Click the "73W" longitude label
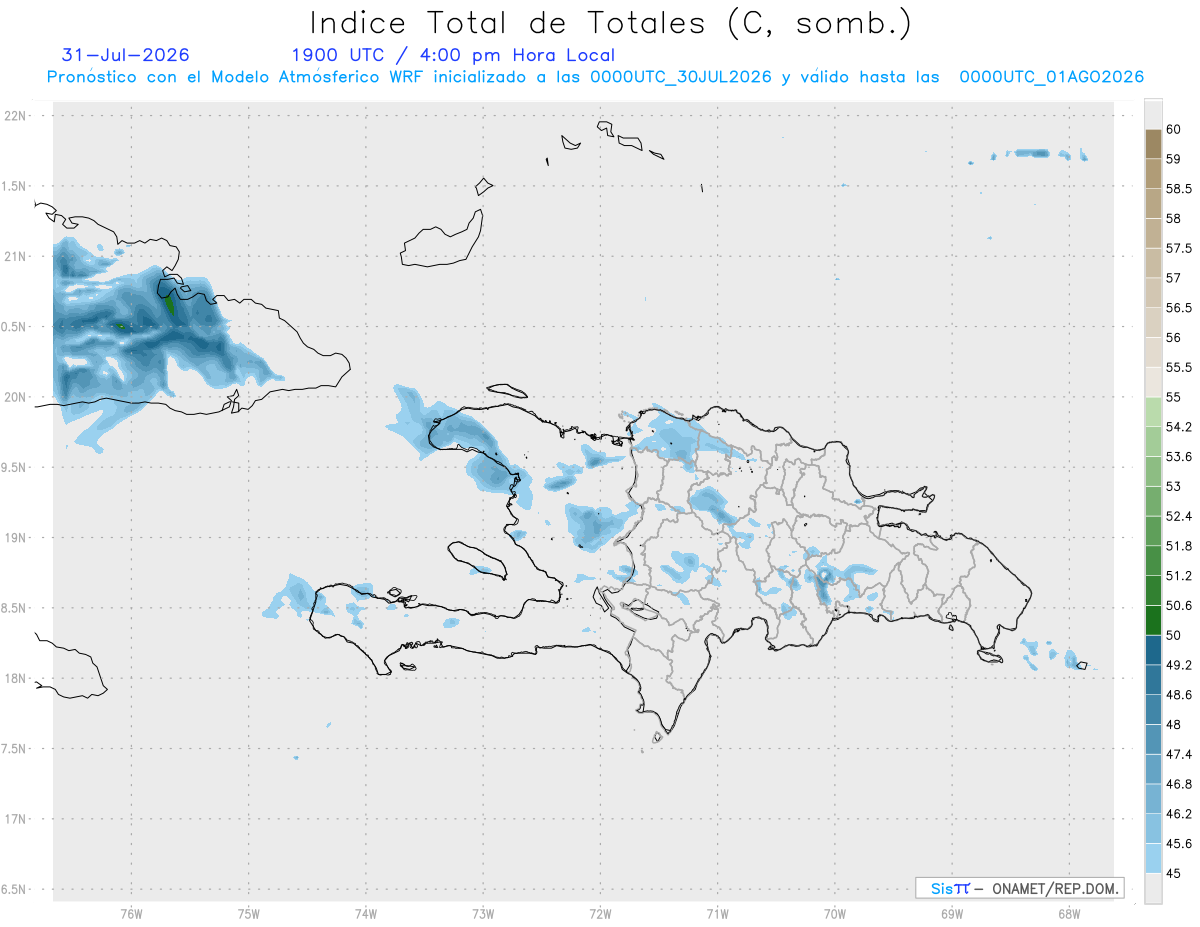Image resolution: width=1200 pixels, height=927 pixels. coord(483,913)
